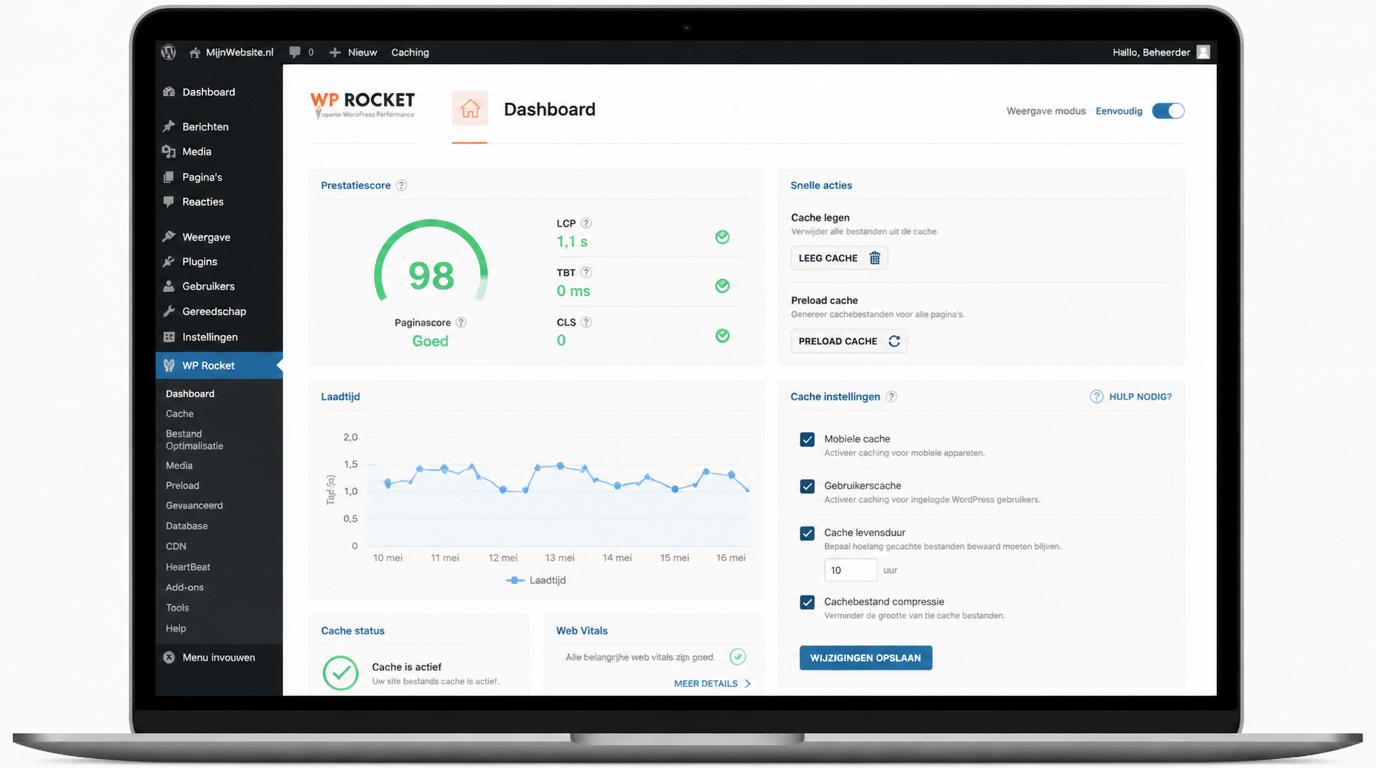Image resolution: width=1376 pixels, height=768 pixels.
Task: Uncheck the Cachebestand compressie checkbox
Action: (x=807, y=602)
